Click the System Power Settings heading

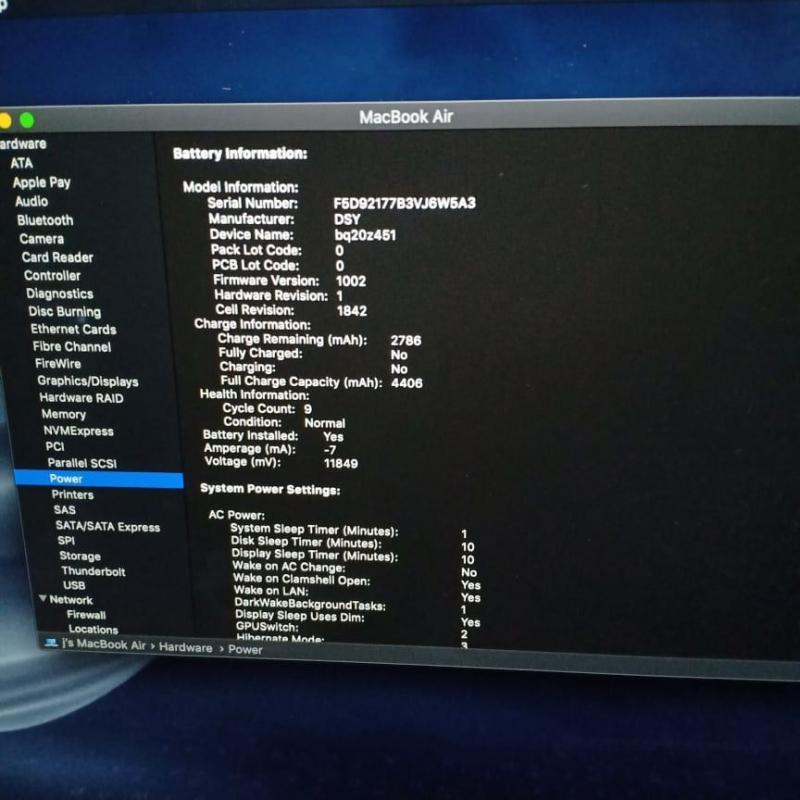click(x=270, y=489)
